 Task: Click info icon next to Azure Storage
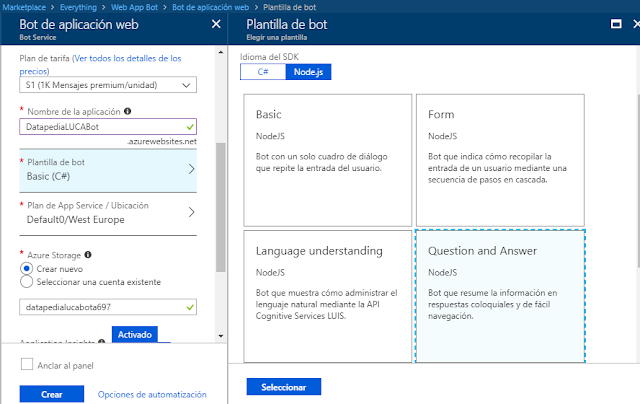point(88,255)
